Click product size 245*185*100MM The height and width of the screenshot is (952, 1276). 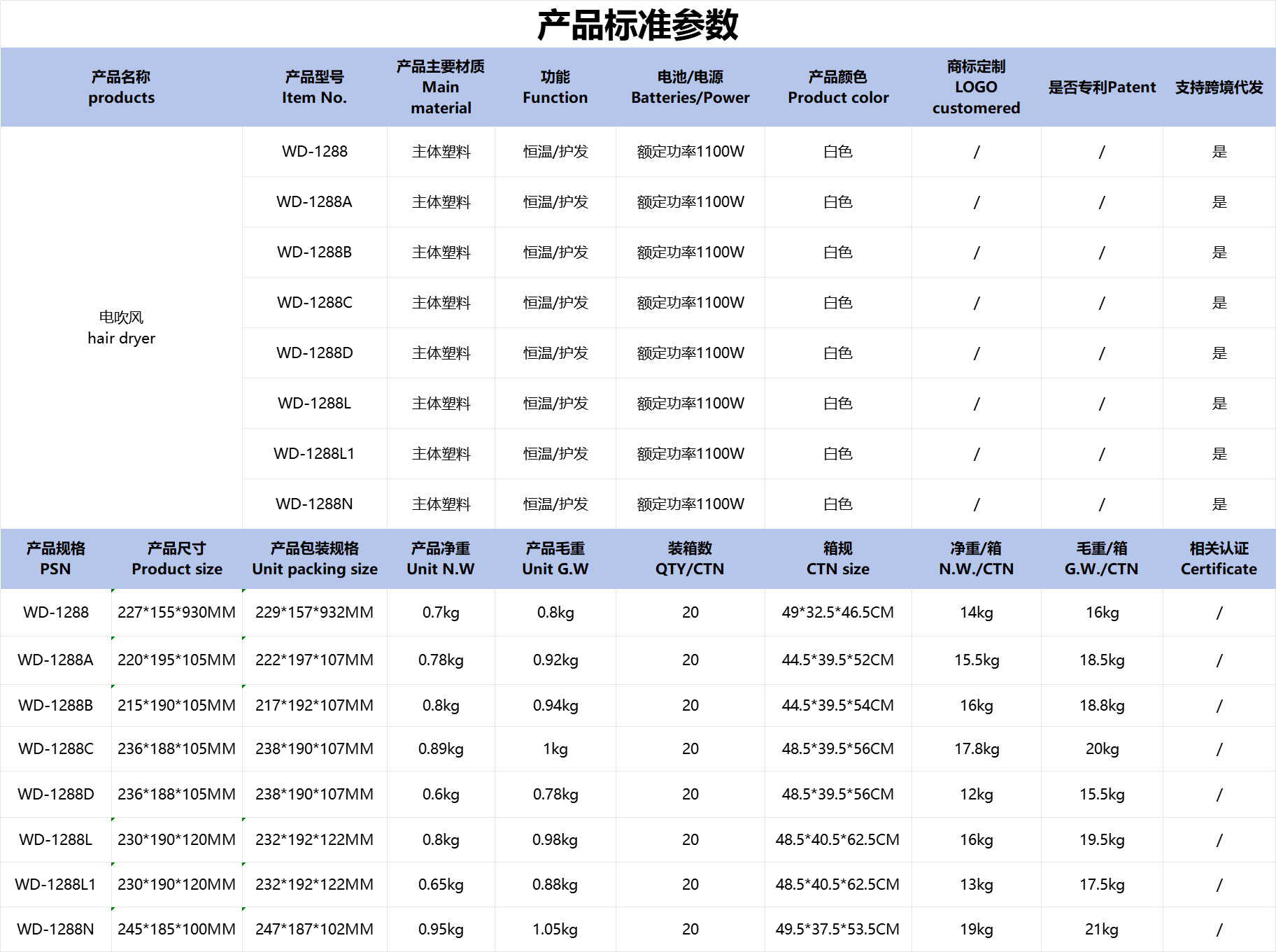tap(177, 930)
